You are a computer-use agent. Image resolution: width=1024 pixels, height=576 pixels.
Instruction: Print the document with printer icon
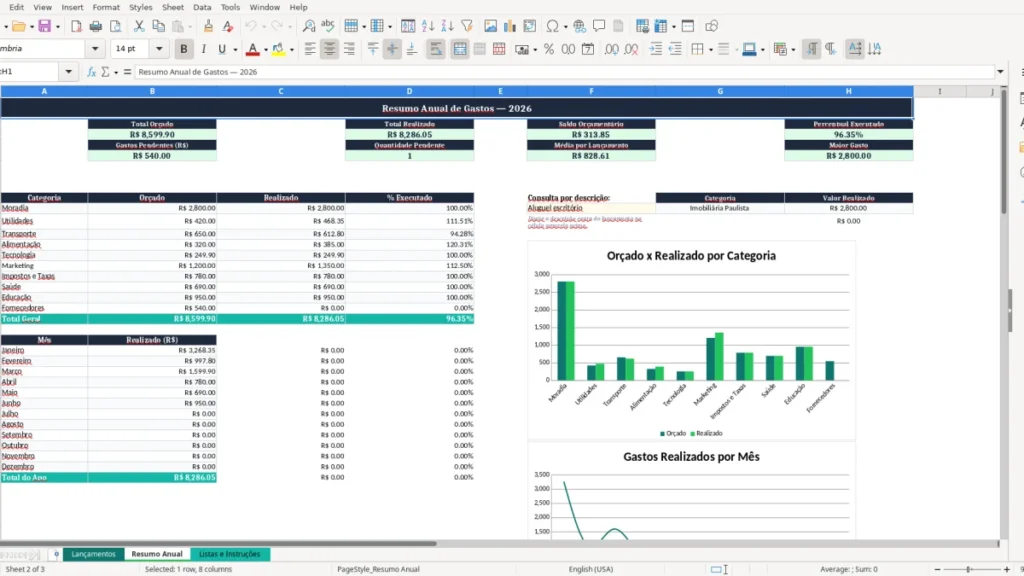pos(96,26)
